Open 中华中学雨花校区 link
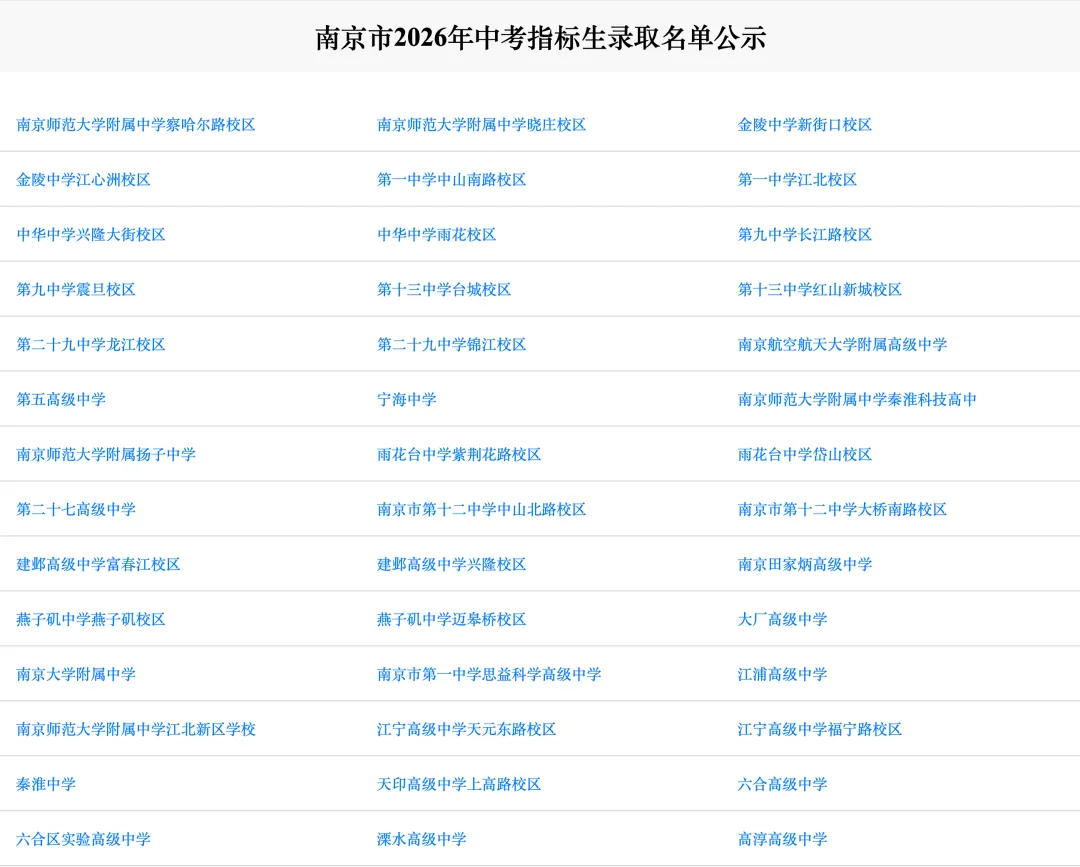Viewport: 1080px width, 867px height. pos(437,235)
